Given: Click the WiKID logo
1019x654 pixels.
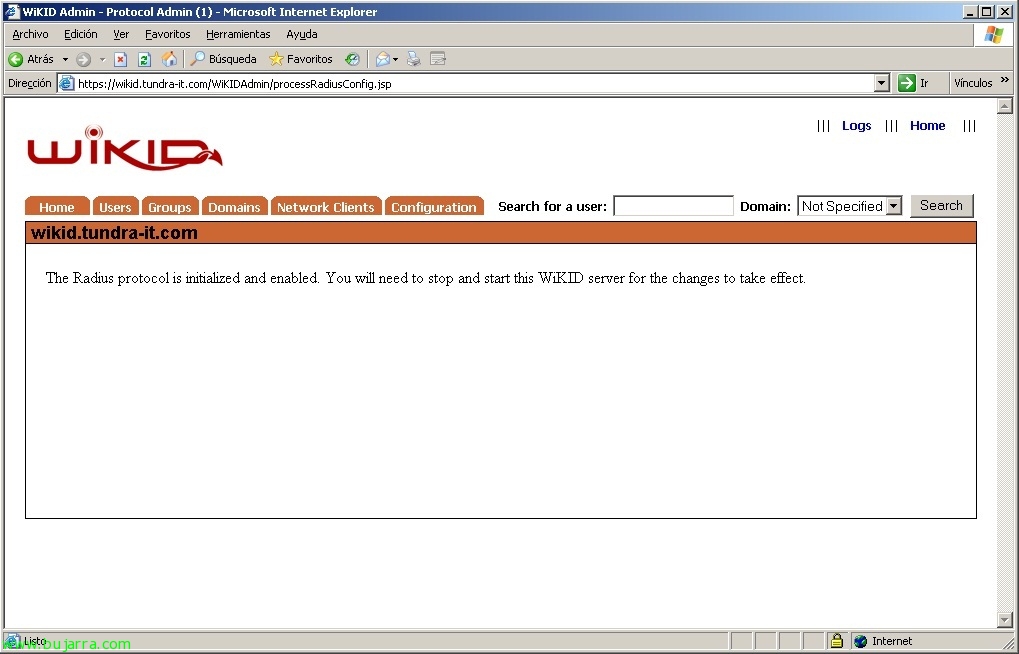Looking at the screenshot, I should point(125,148).
